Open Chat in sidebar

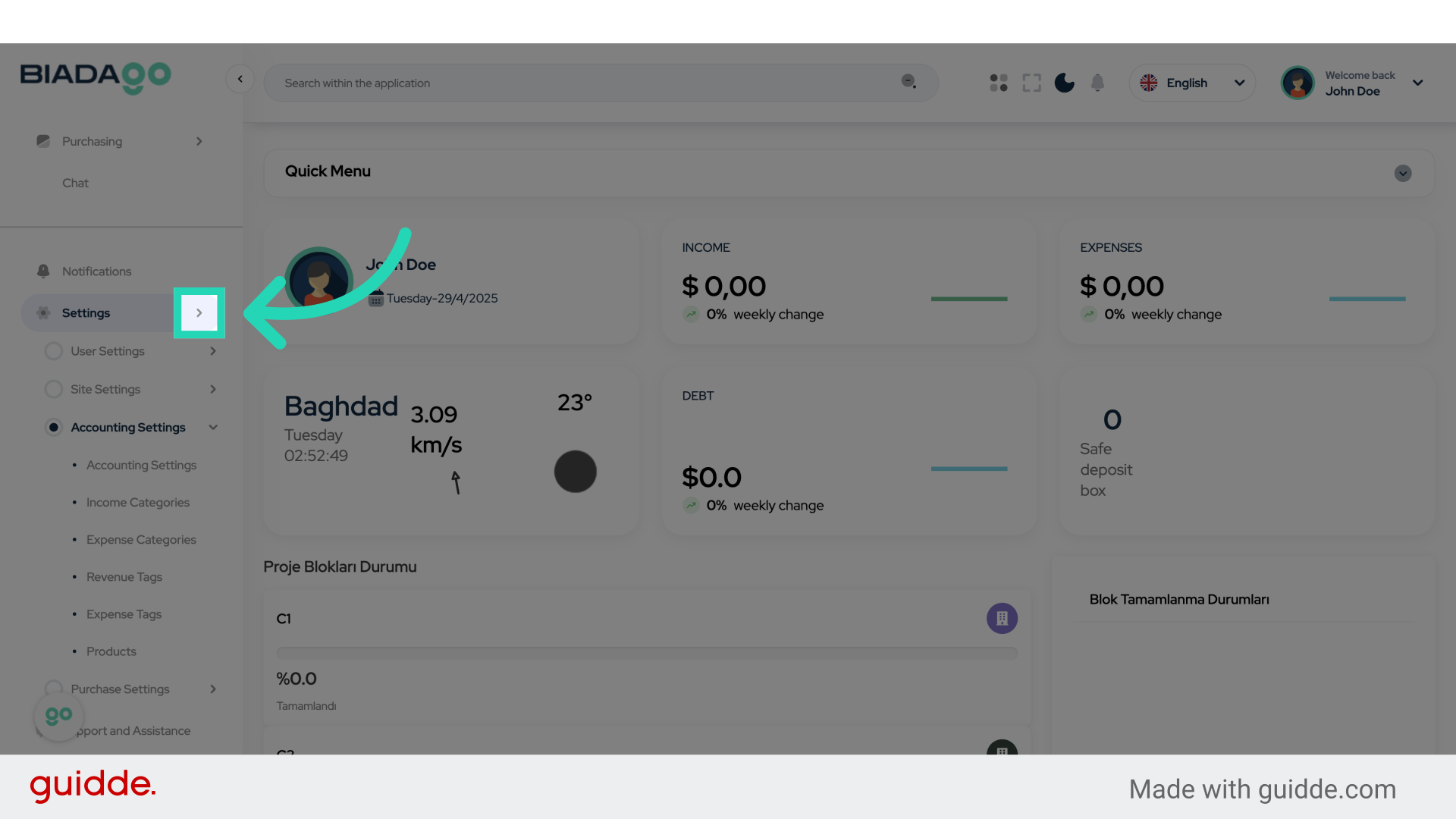tap(75, 183)
